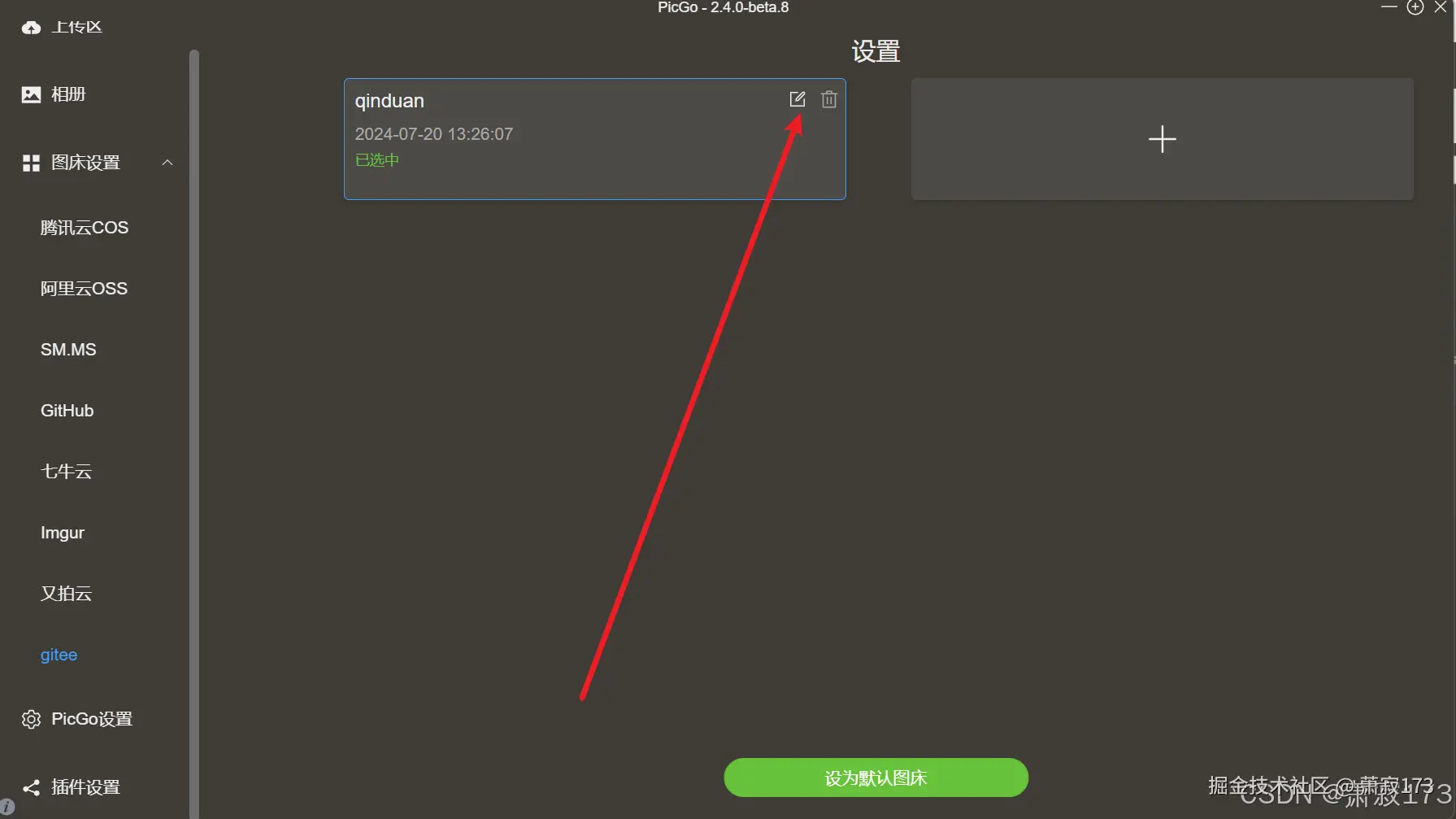Screen dimensions: 1456x819
Task: Open SM.MS image host settings
Action: (68, 350)
